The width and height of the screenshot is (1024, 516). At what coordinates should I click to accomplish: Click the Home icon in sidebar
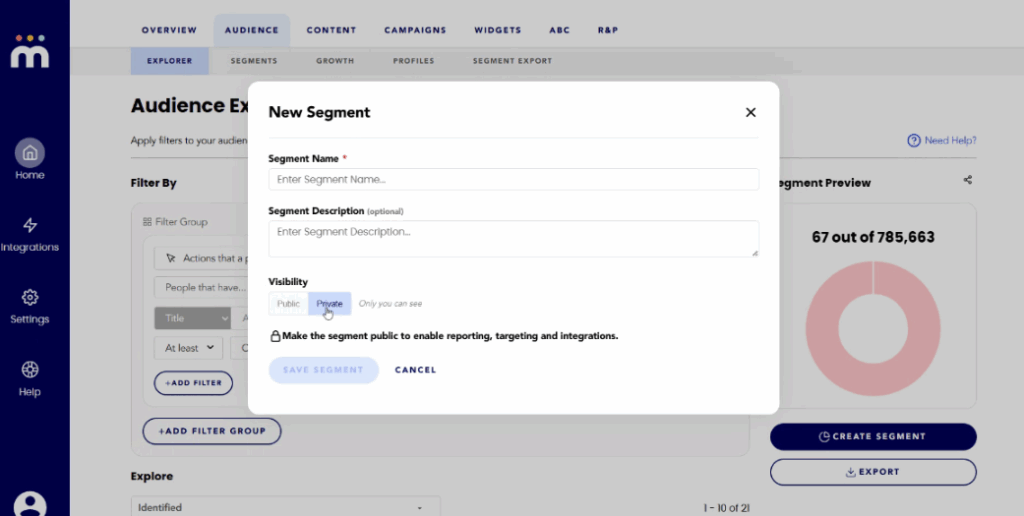(30, 154)
